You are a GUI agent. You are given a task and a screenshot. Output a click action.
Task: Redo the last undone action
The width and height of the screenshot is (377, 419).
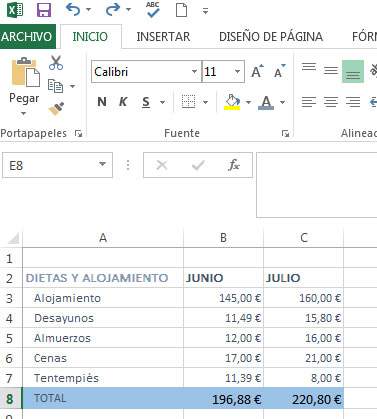tap(113, 10)
